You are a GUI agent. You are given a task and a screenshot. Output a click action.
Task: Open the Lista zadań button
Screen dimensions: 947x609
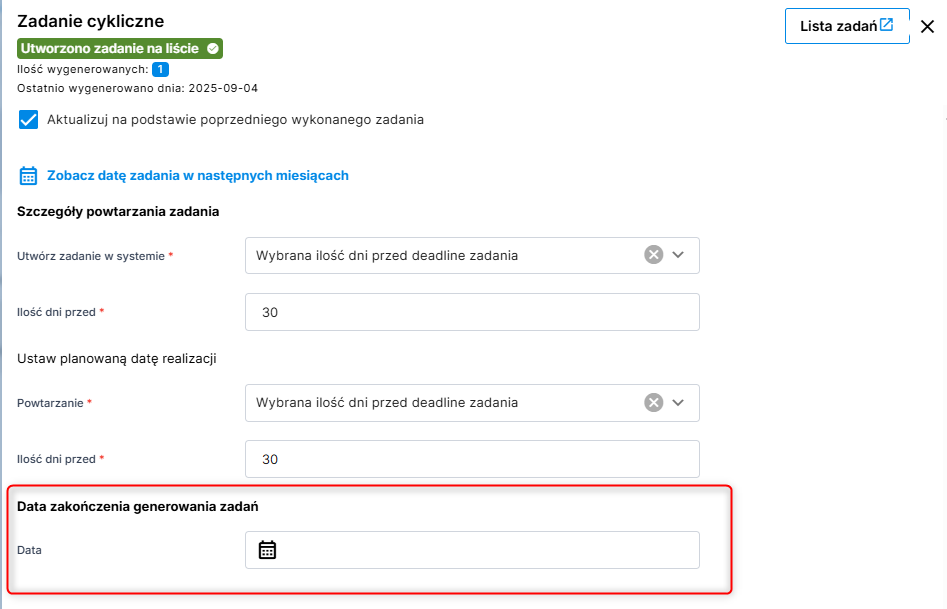point(838,26)
